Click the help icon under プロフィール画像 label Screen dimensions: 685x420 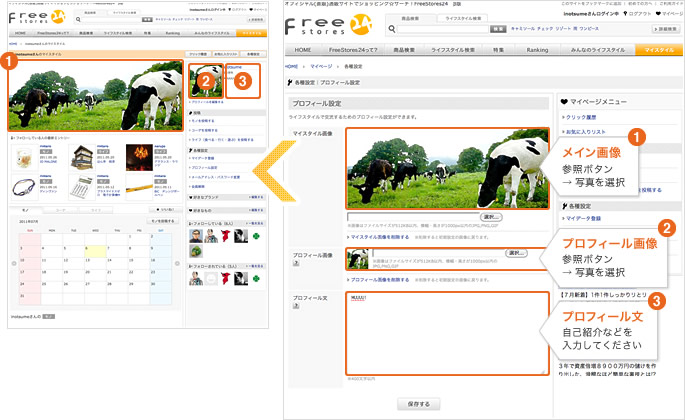click(x=296, y=263)
